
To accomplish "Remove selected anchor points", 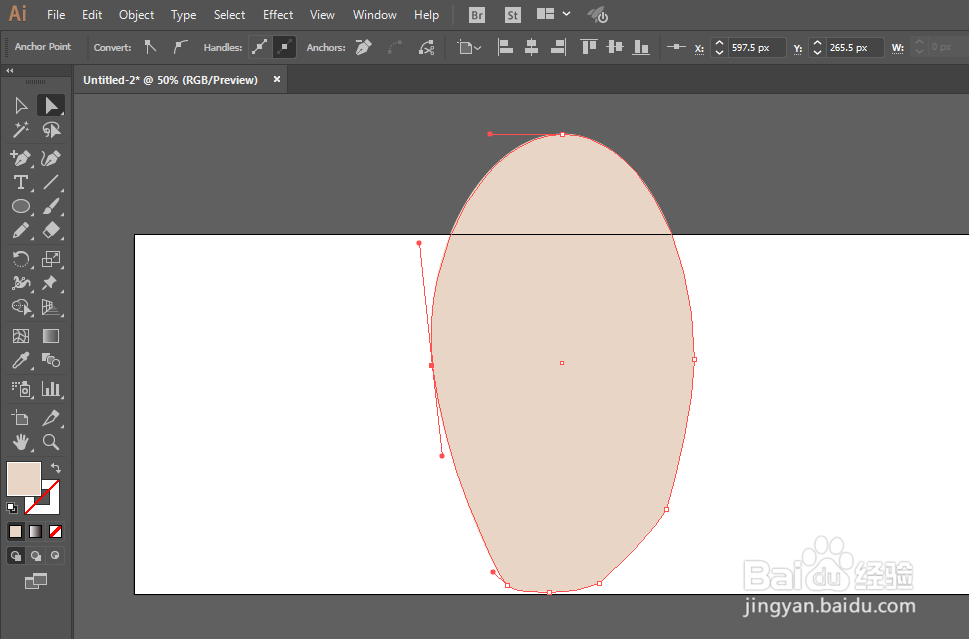I will pyautogui.click(x=364, y=47).
